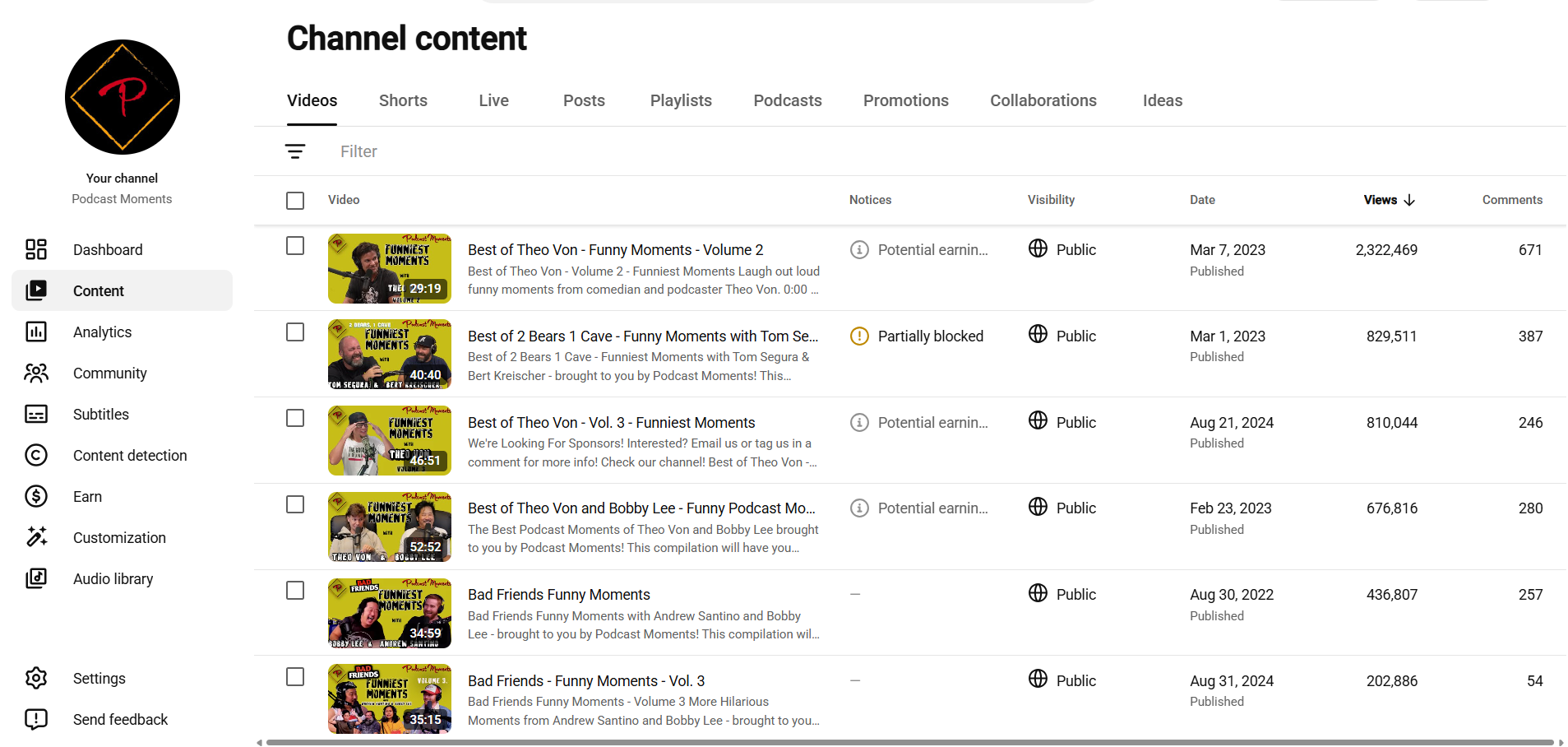The image size is (1568, 747).
Task: Open Analytics via its chart icon
Action: [36, 332]
